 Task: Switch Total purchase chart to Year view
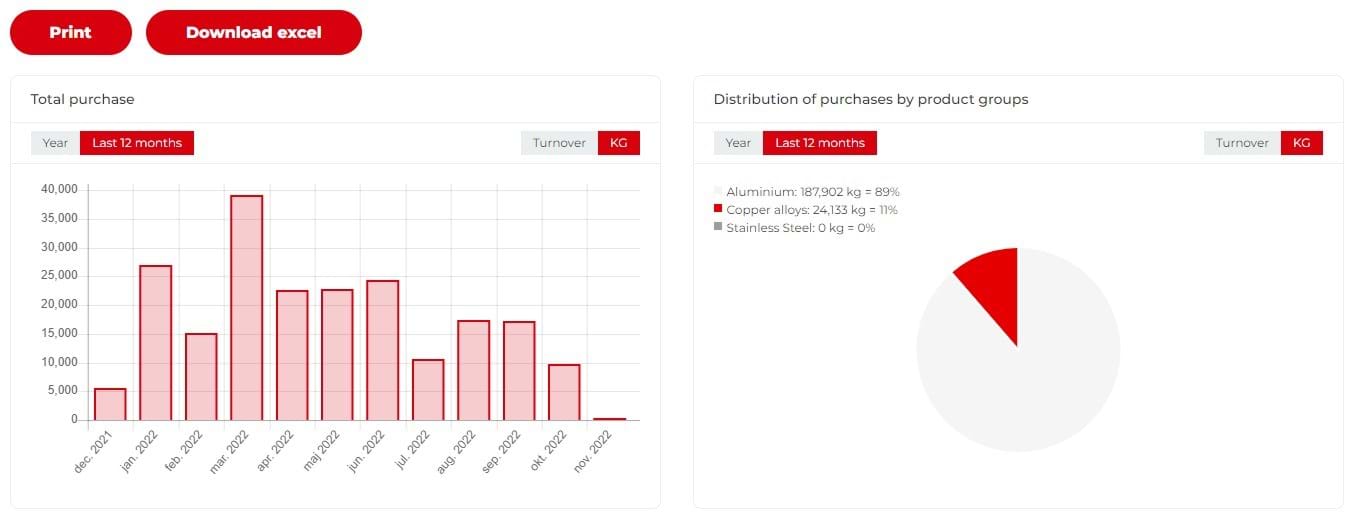(55, 143)
